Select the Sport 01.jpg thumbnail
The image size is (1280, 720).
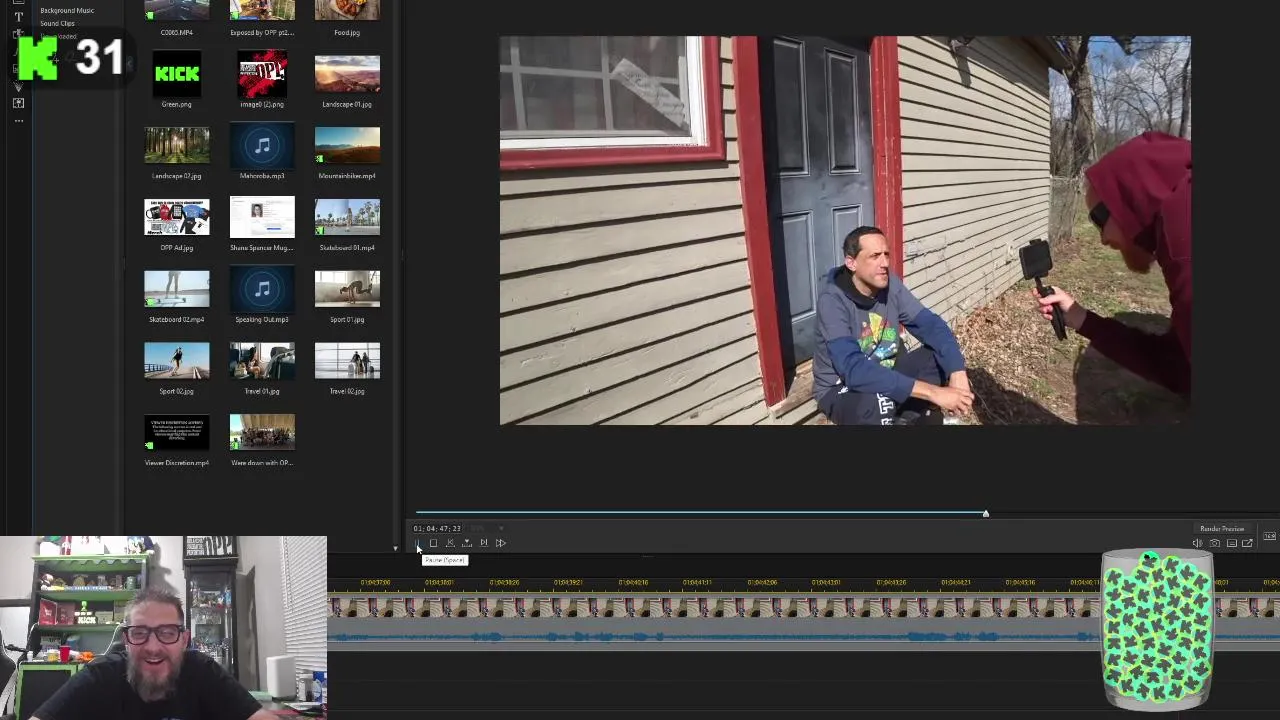(x=347, y=289)
